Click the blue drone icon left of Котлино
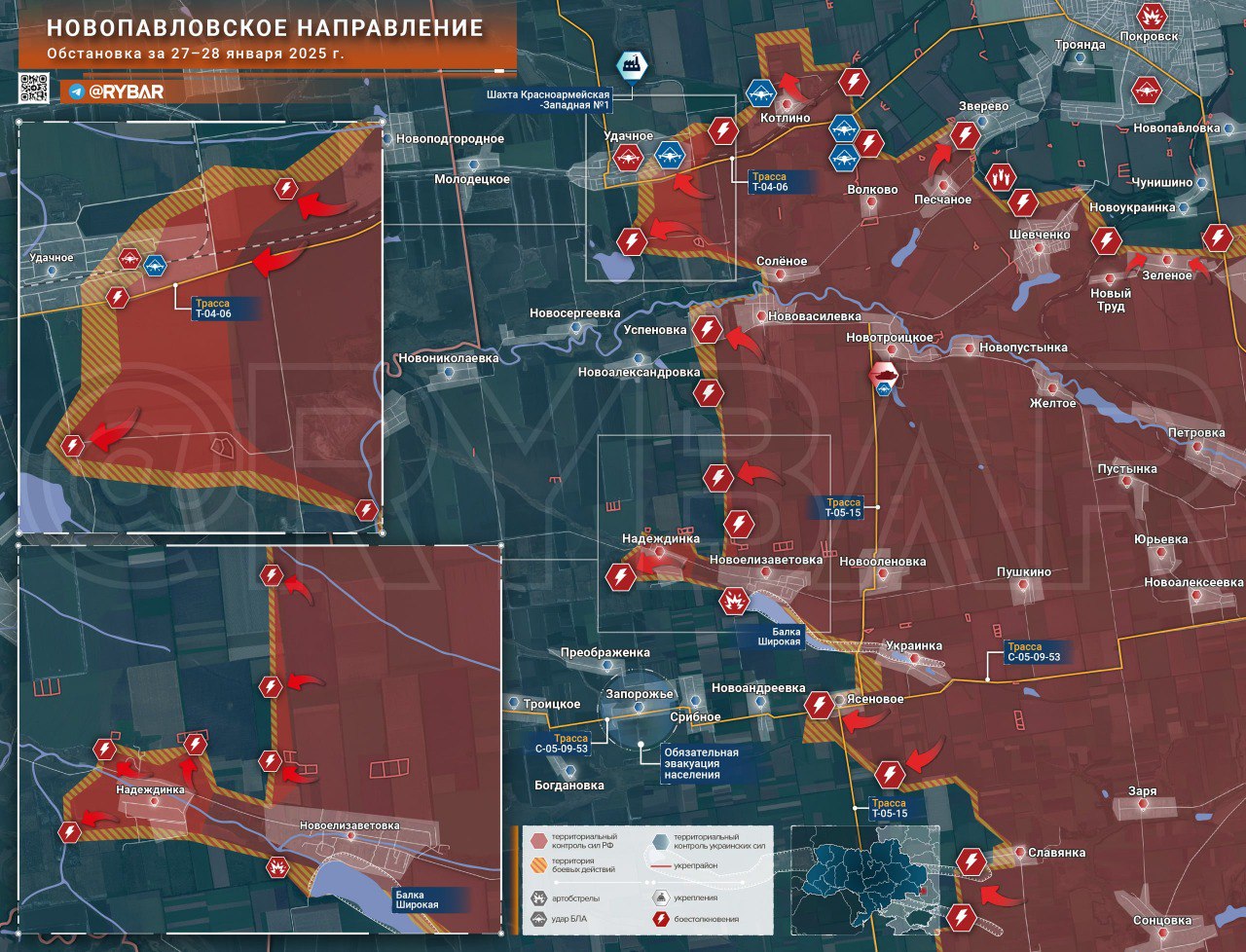The width and height of the screenshot is (1246, 952). coord(760,94)
